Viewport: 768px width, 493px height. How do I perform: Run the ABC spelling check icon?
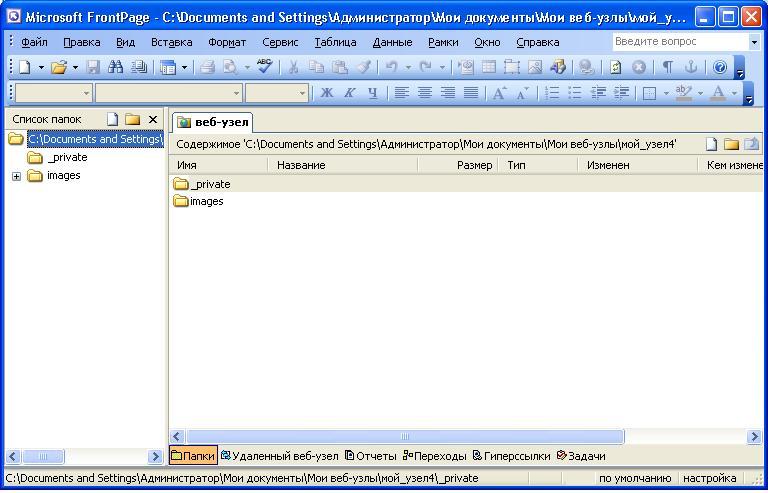pos(265,66)
